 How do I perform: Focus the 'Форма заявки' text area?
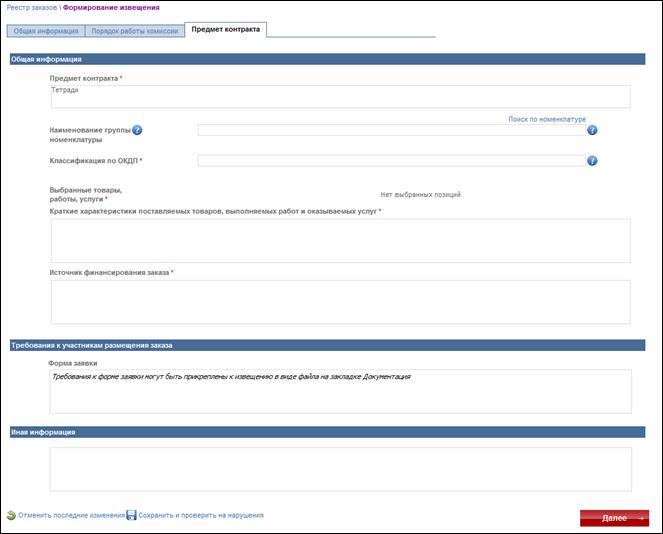[341, 392]
